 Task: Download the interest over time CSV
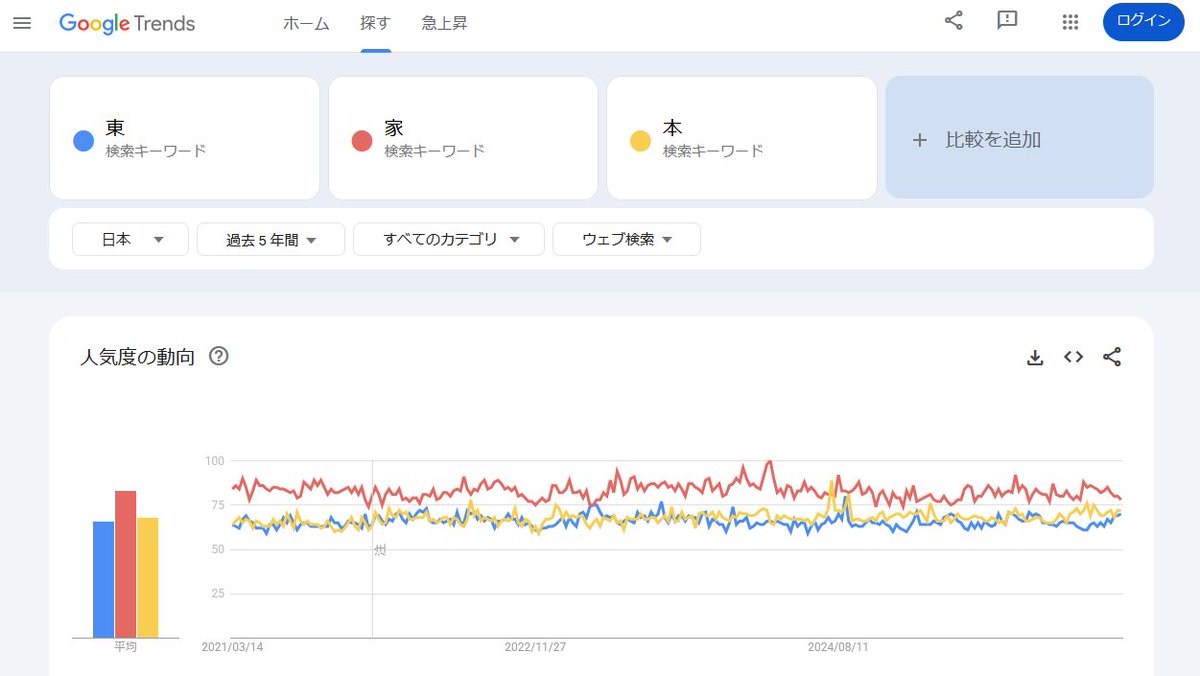(x=1035, y=357)
